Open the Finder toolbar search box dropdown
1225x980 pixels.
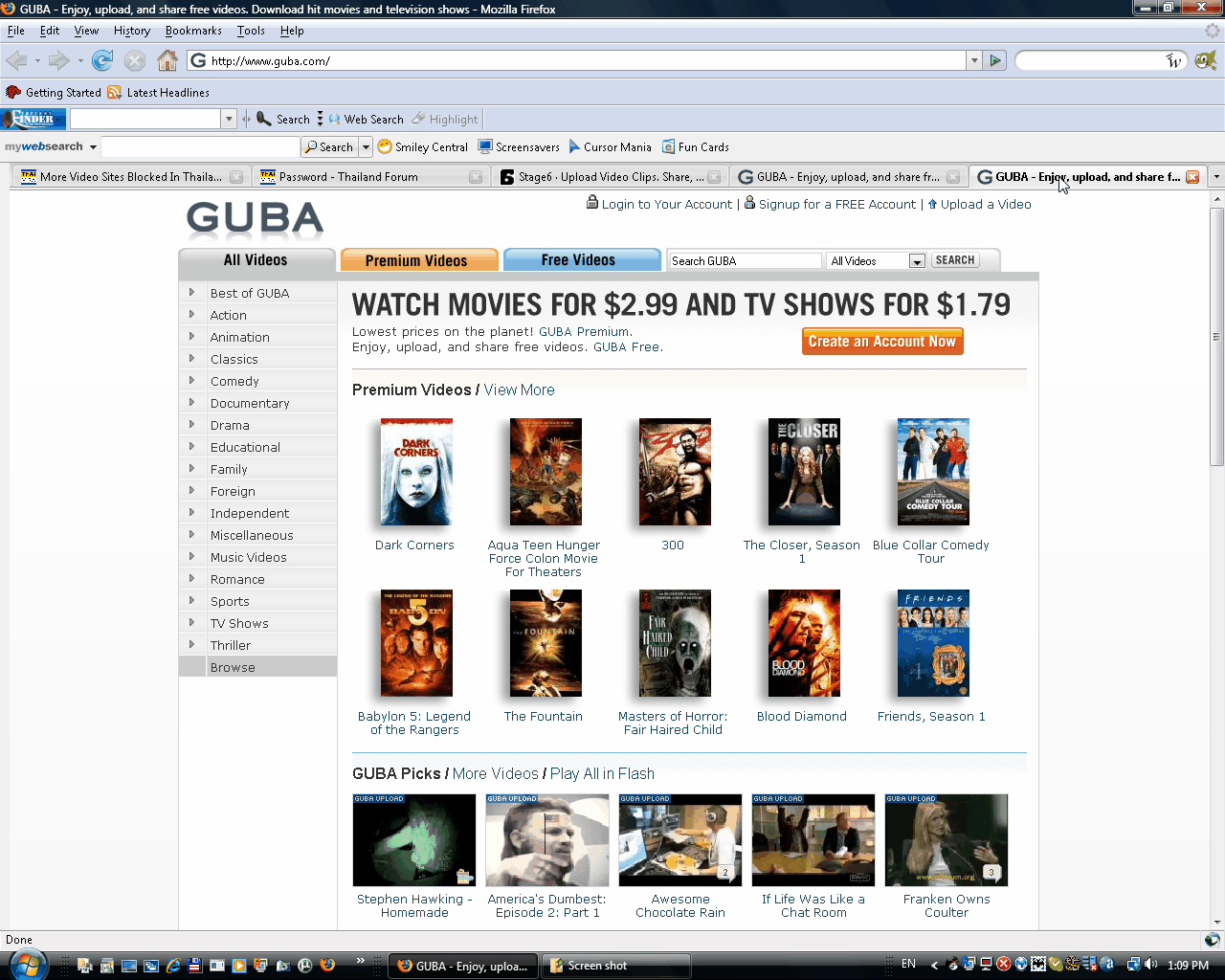point(229,119)
